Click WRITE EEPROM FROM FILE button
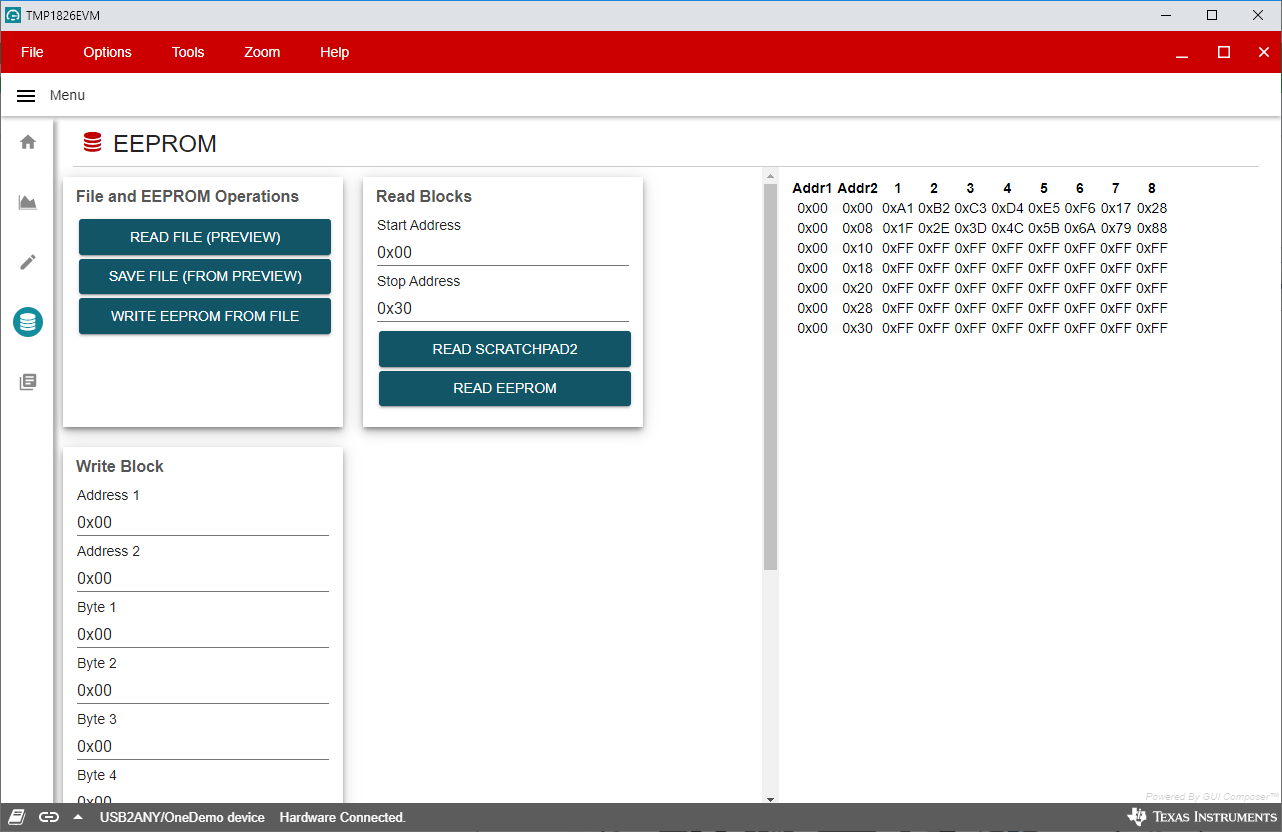Image resolution: width=1282 pixels, height=832 pixels. pyautogui.click(x=205, y=316)
